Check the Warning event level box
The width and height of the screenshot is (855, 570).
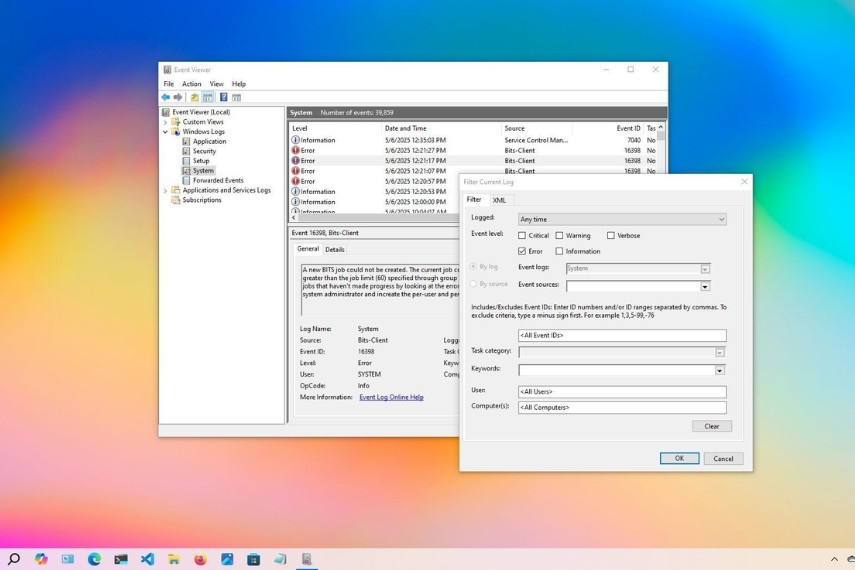click(559, 236)
